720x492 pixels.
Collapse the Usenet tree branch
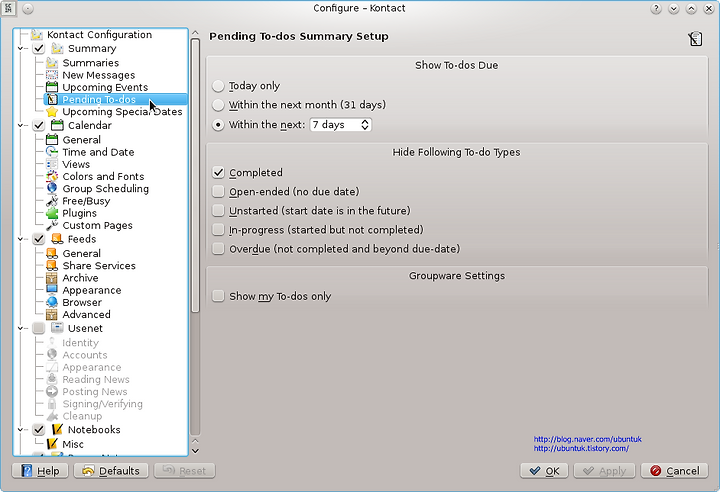(20, 328)
